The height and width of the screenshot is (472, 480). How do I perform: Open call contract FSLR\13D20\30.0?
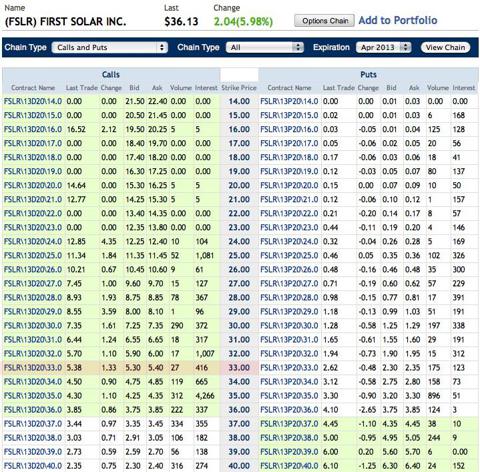tap(33, 326)
